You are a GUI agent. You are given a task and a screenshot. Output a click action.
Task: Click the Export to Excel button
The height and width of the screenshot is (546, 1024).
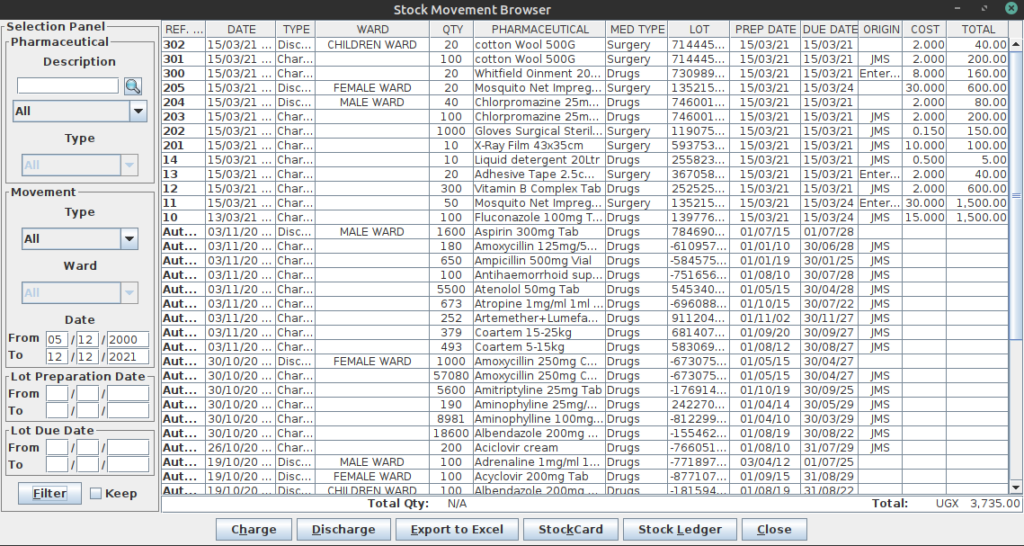(456, 529)
